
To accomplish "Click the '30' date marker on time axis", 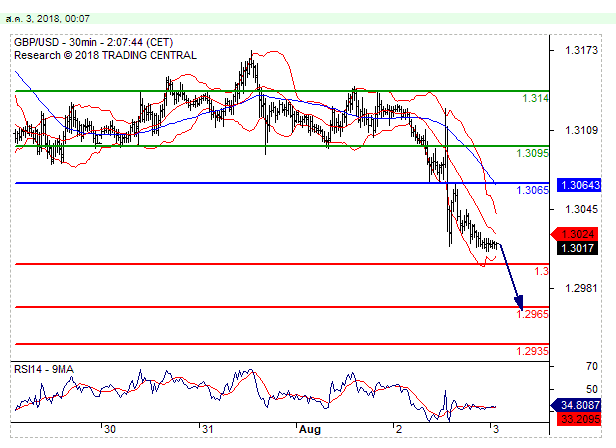I will [110, 429].
